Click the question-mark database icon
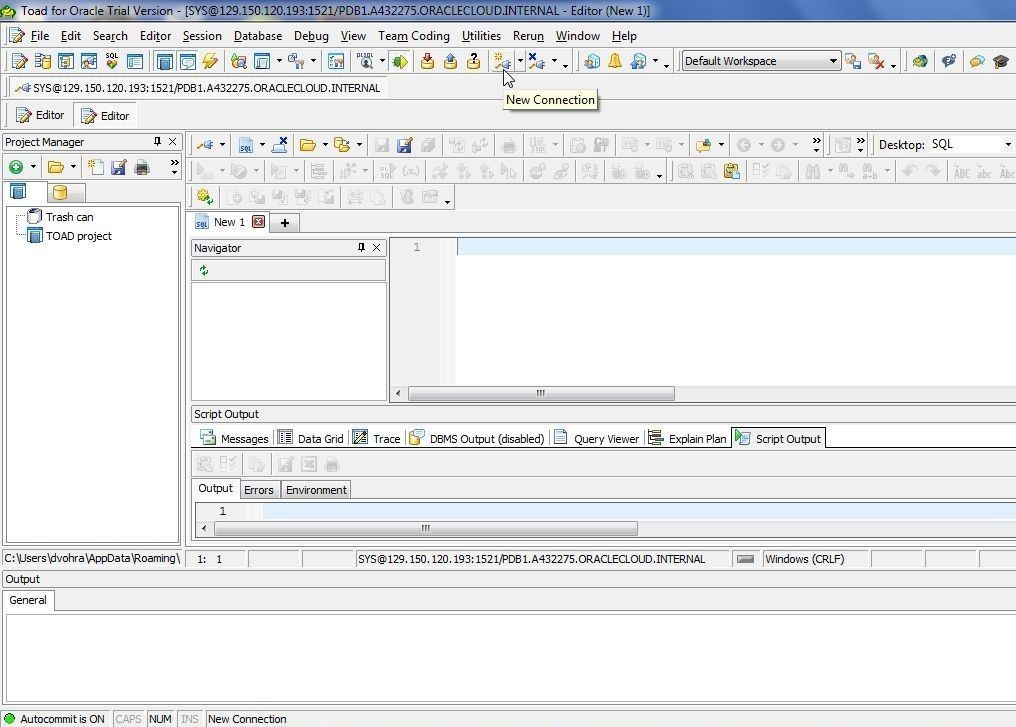The width and height of the screenshot is (1016, 727). coord(474,62)
